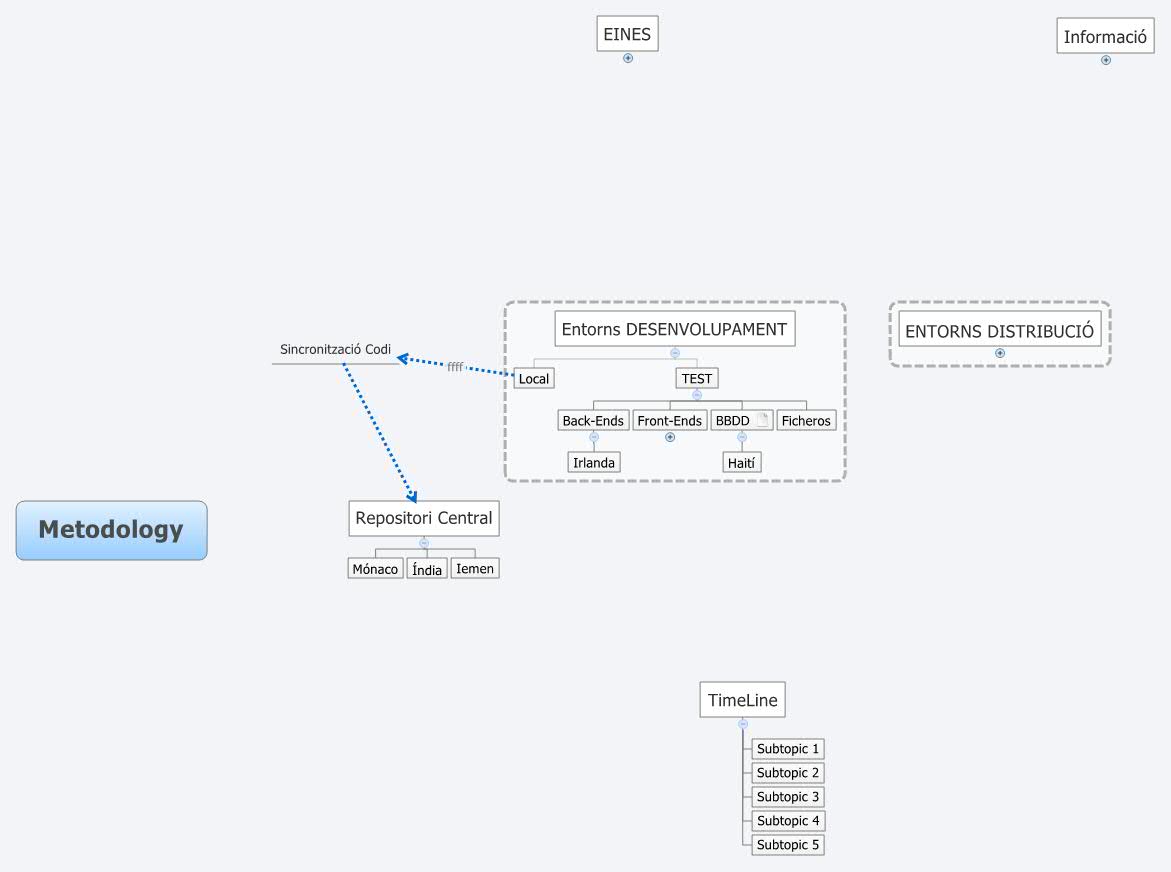Image resolution: width=1171 pixels, height=872 pixels.
Task: Select the Irlanda topic
Action: click(x=594, y=462)
